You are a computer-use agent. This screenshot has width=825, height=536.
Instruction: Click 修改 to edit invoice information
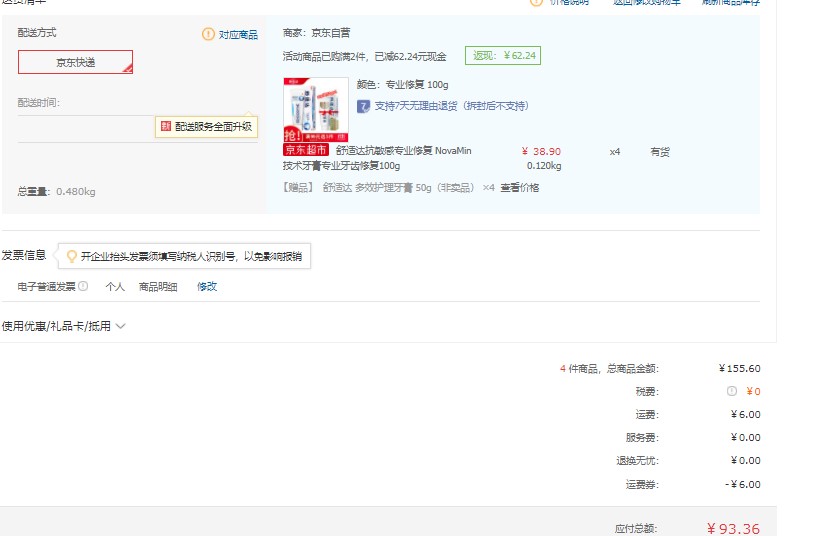point(207,287)
